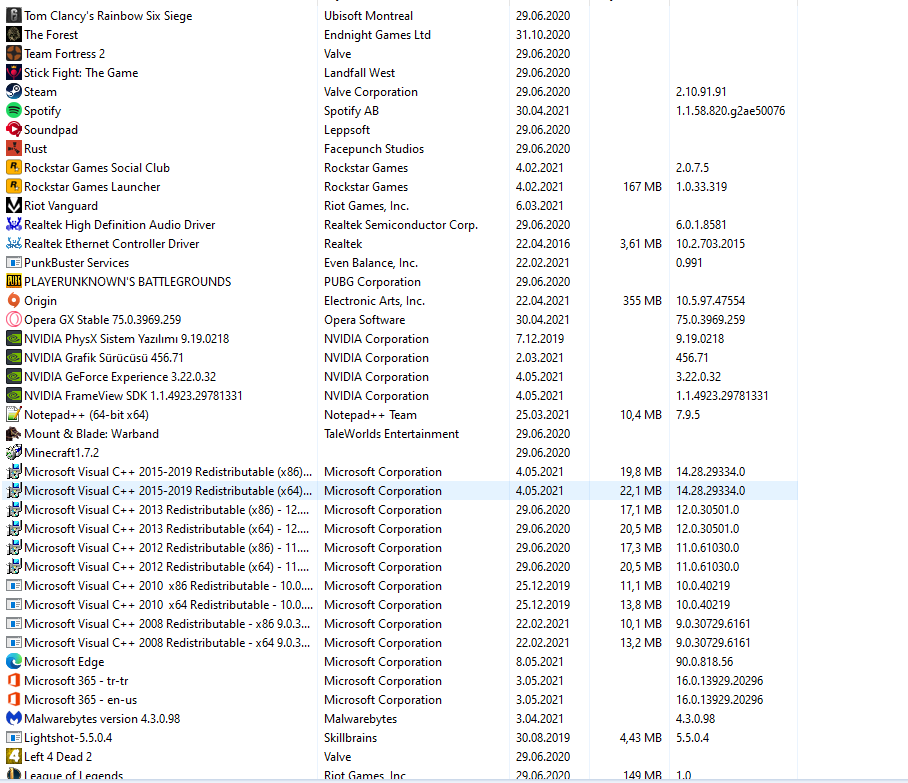Select Microsoft Visual C++ 2012 Redistributable (x64) row
Screen dimensions: 908x783
coord(401,566)
